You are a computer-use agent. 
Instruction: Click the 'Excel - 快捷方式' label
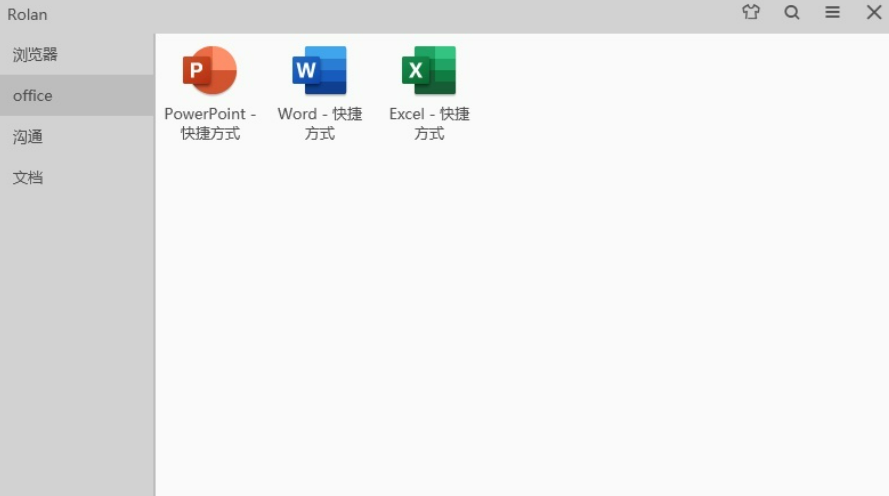429,124
